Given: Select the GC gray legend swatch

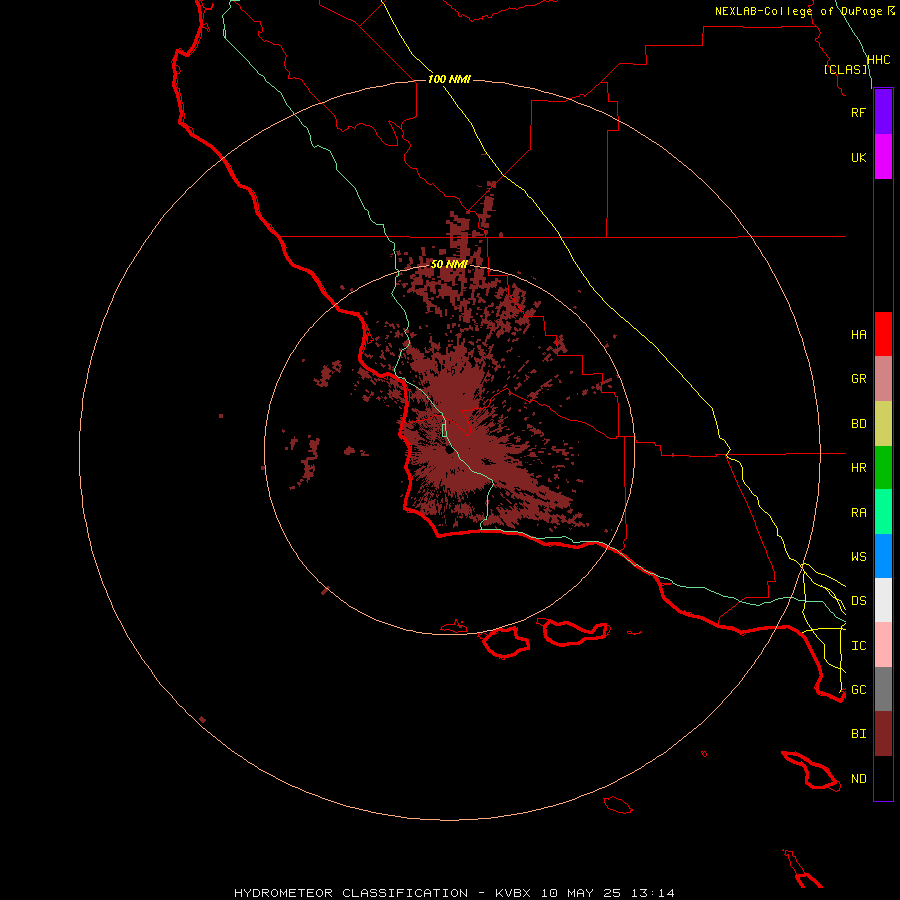Looking at the screenshot, I should pyautogui.click(x=883, y=689).
